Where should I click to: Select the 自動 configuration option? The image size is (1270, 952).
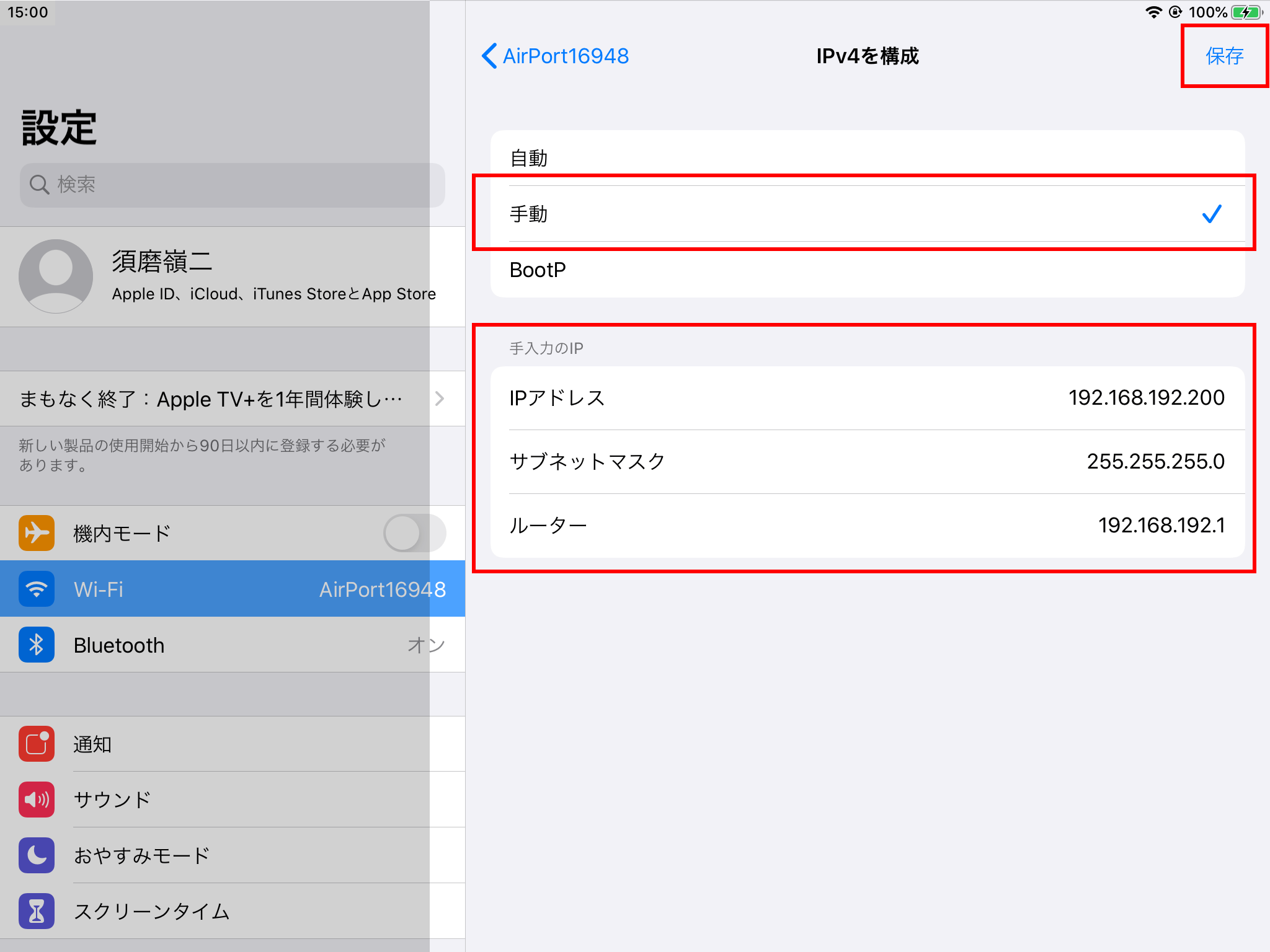pos(867,158)
